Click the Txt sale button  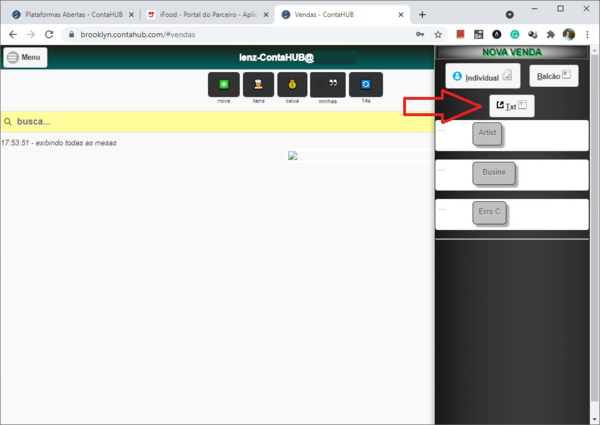pyautogui.click(x=512, y=106)
